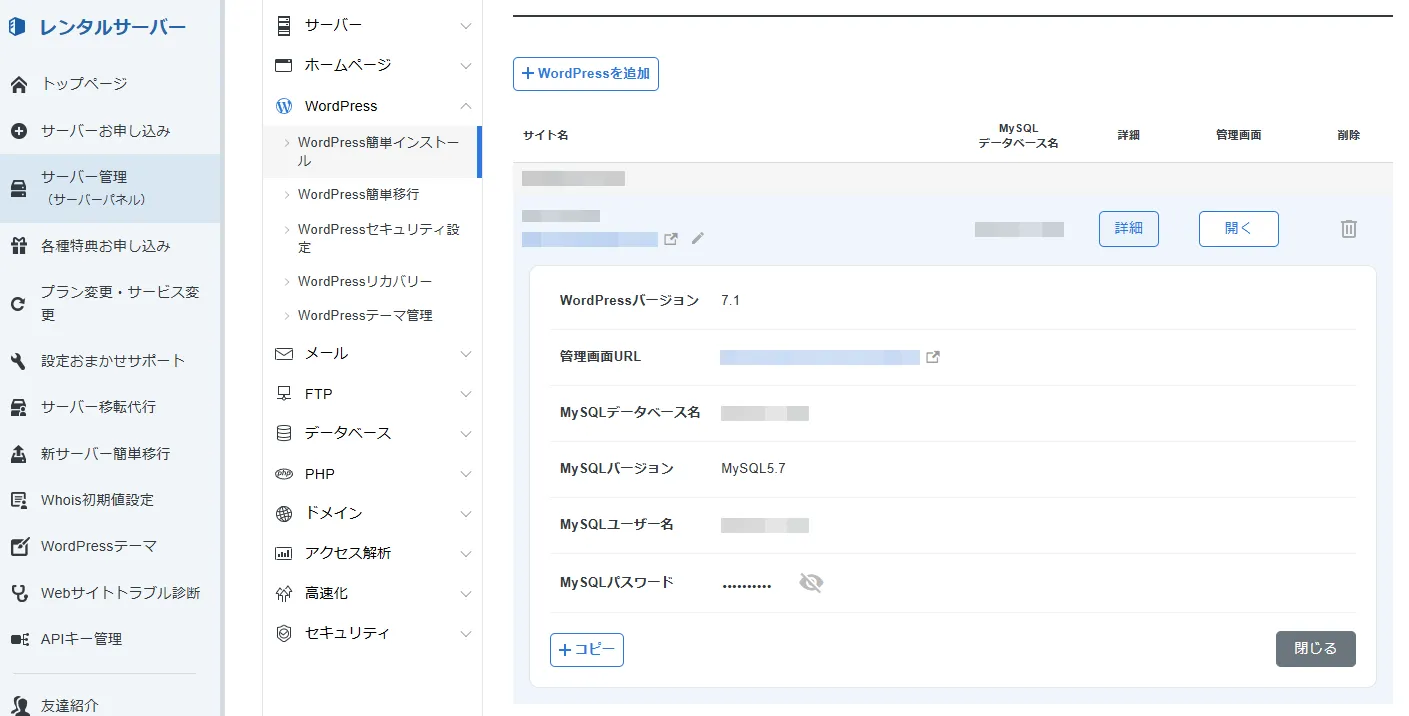Click the 開く admin screen button

coord(1239,229)
